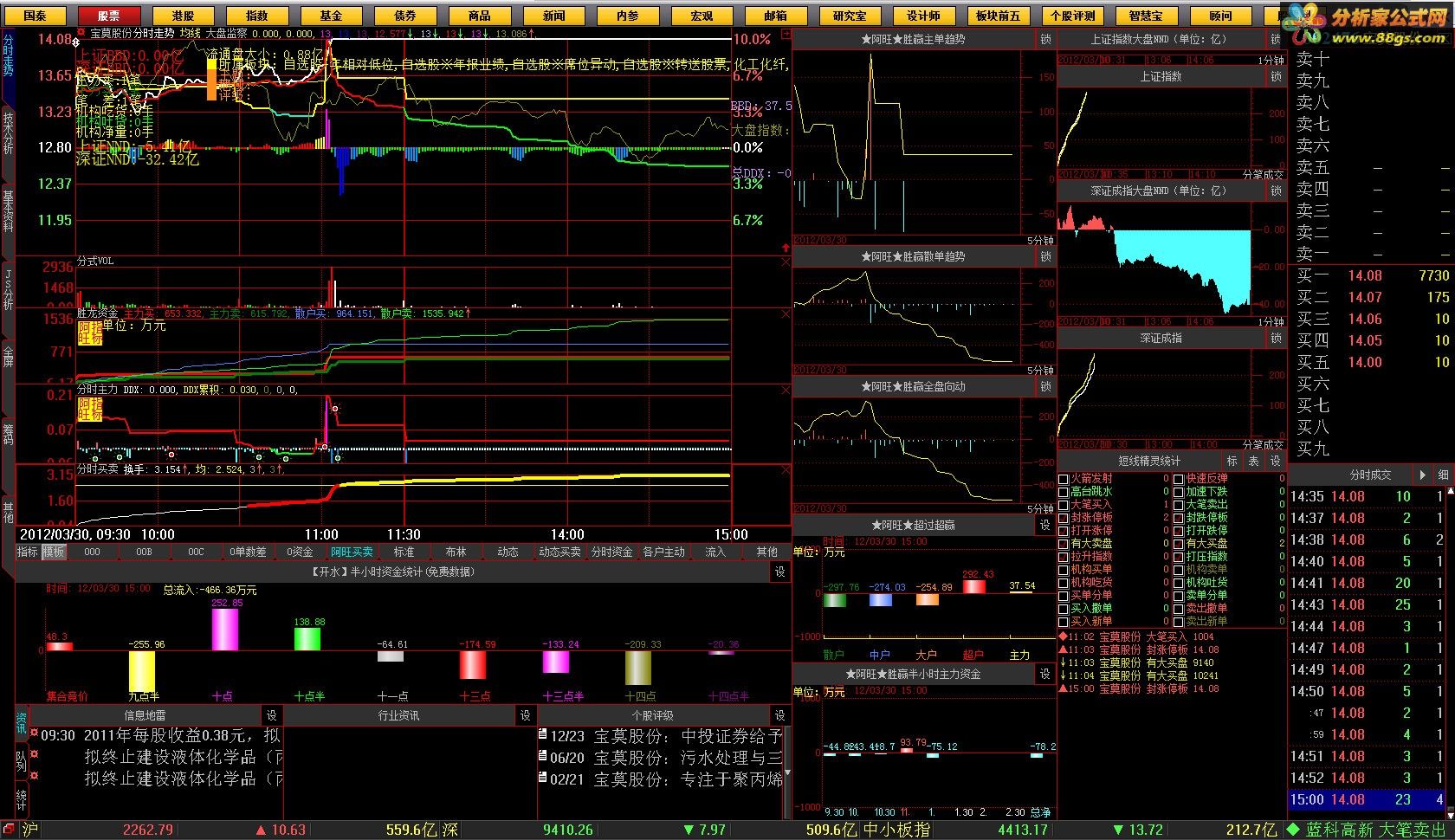Click the 15:00 封涨停板 alert entry

point(1139,689)
